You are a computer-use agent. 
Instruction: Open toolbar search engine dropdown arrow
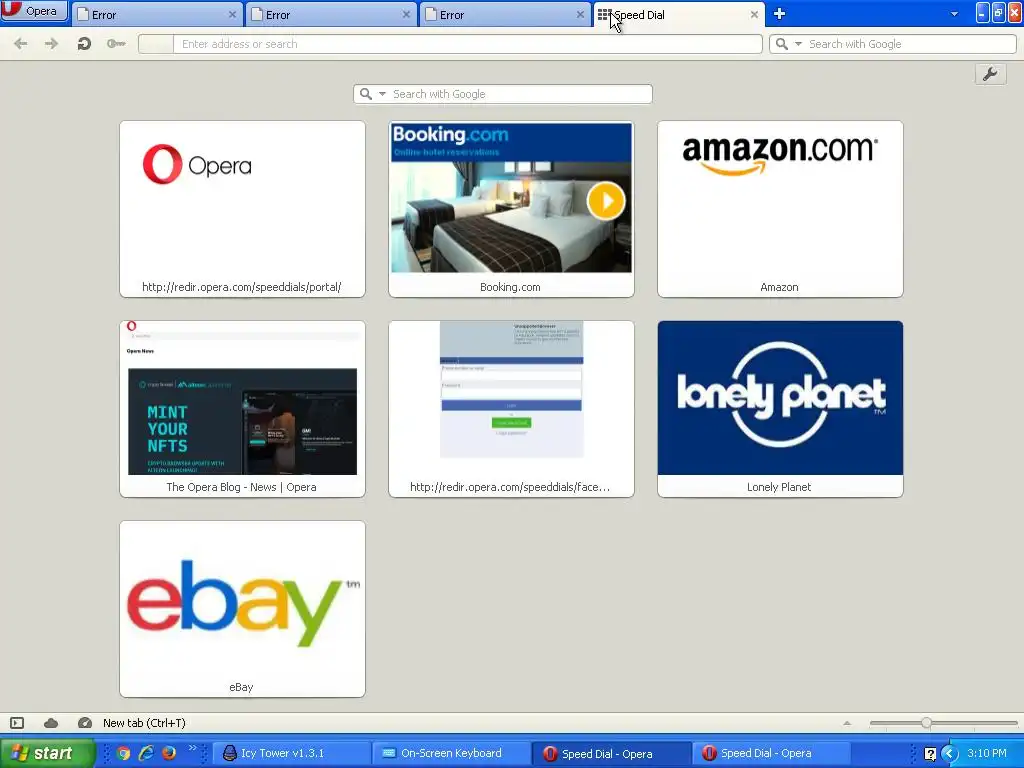point(798,44)
